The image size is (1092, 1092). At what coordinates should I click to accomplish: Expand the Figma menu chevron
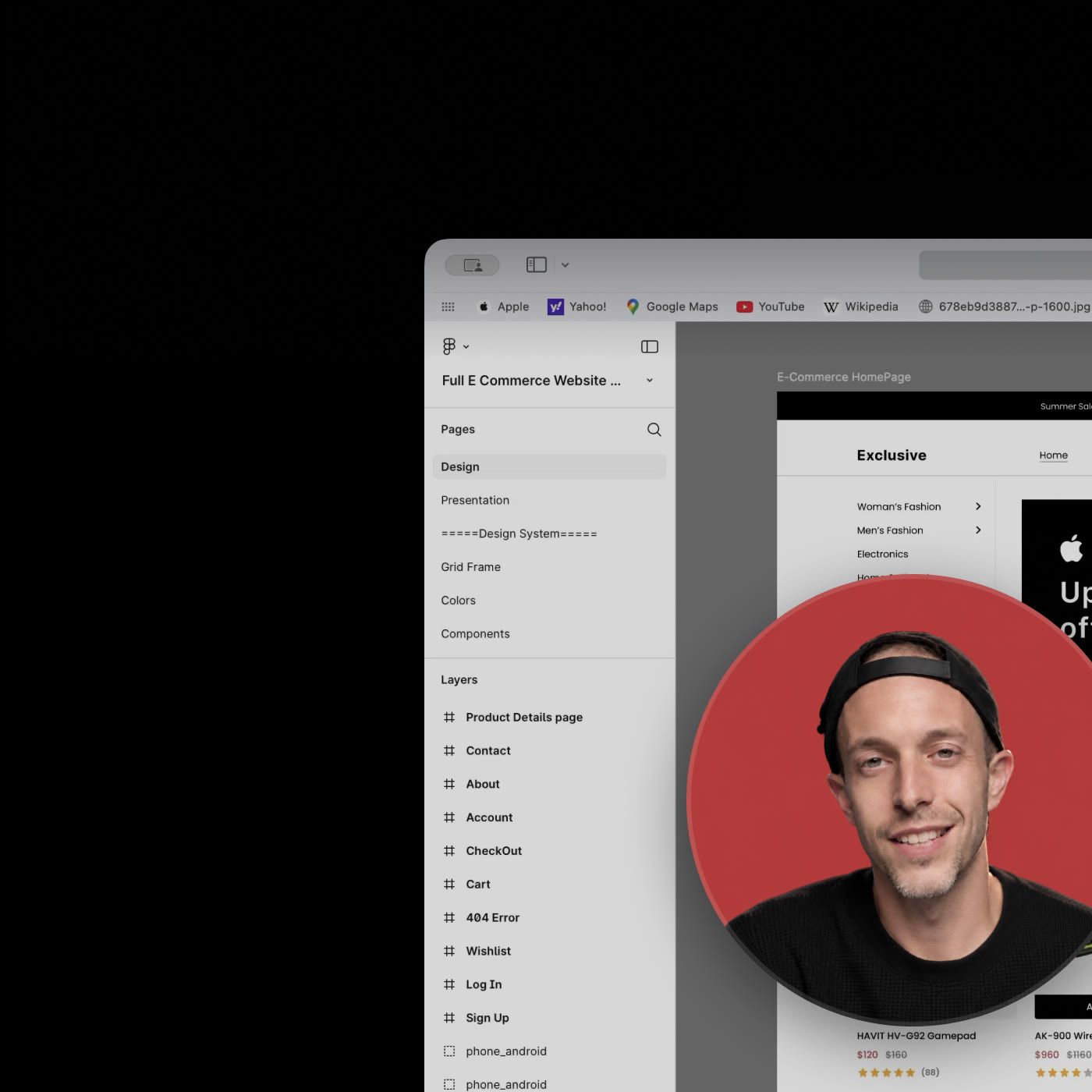point(466,347)
